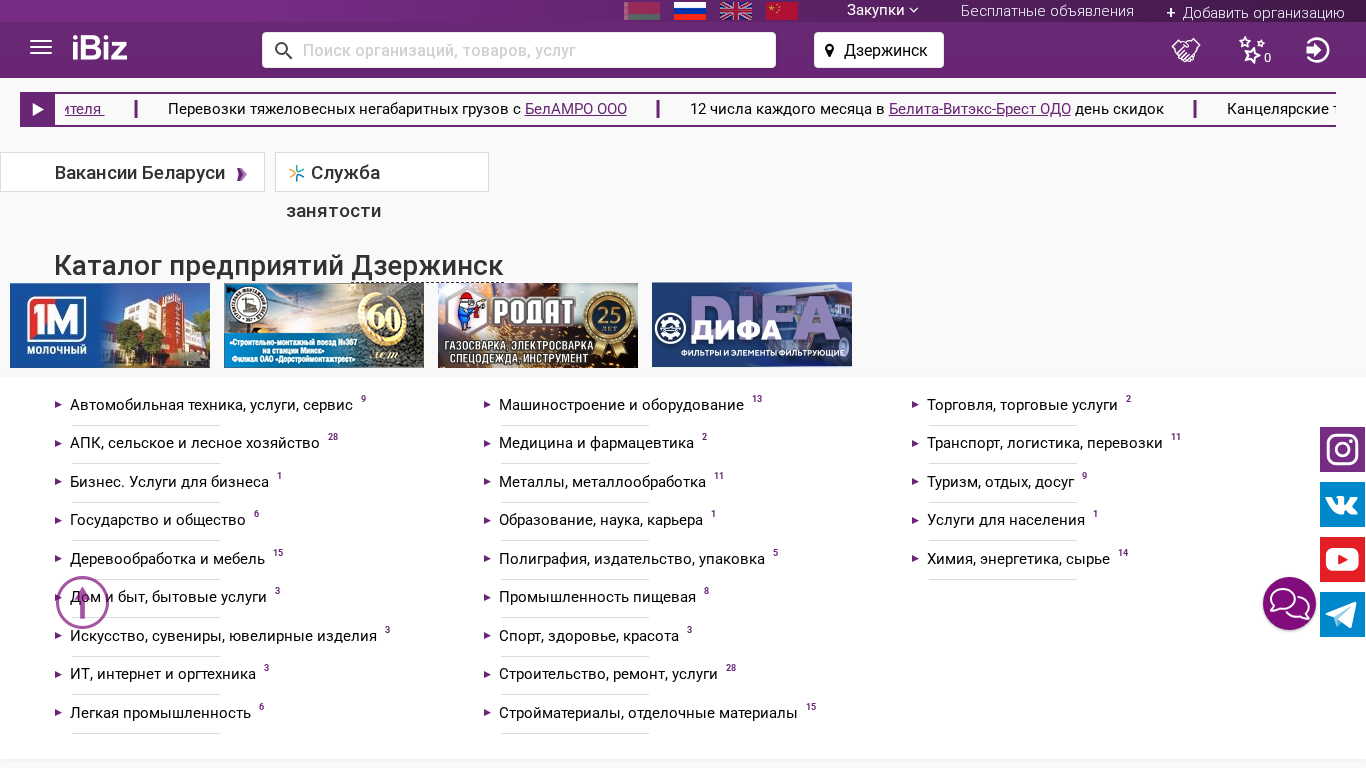Image resolution: width=1366 pixels, height=768 pixels.
Task: Open the VK social link
Action: (1342, 505)
